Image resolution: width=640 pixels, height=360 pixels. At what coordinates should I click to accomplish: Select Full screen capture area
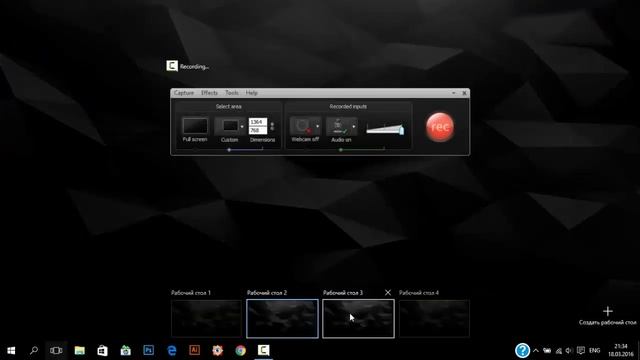[195, 126]
